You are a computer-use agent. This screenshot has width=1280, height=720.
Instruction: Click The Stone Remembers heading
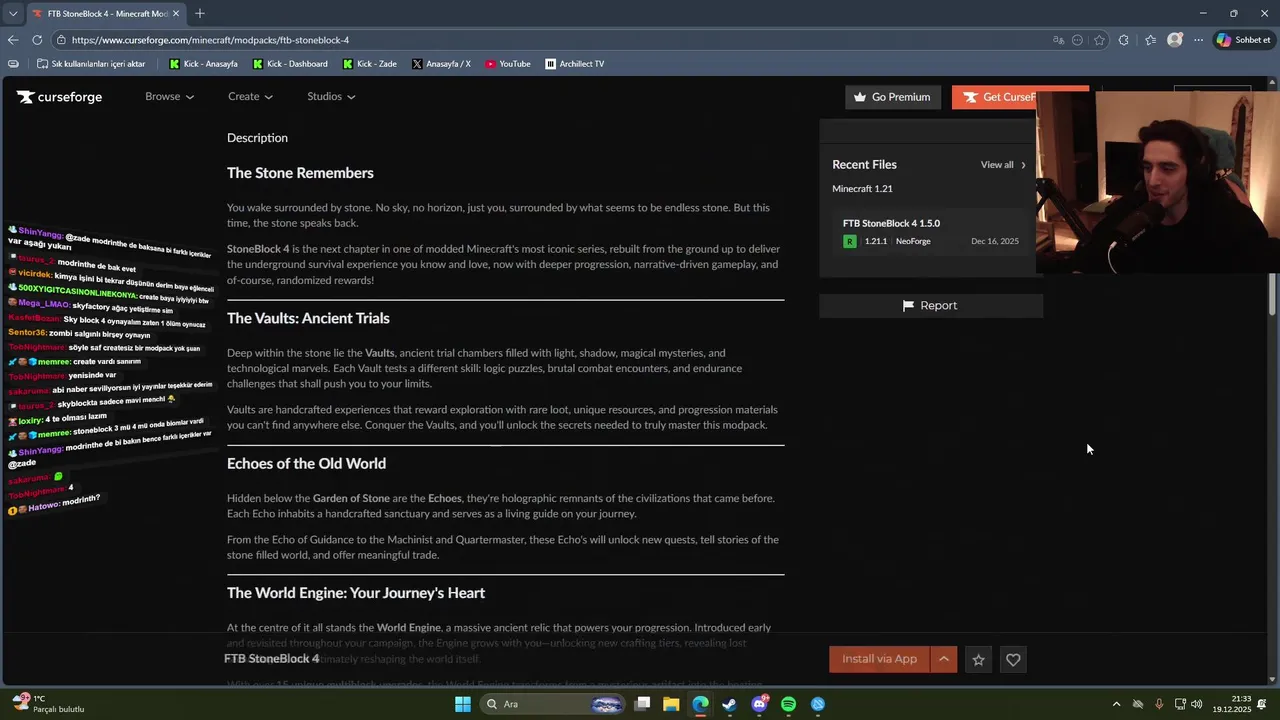[300, 173]
